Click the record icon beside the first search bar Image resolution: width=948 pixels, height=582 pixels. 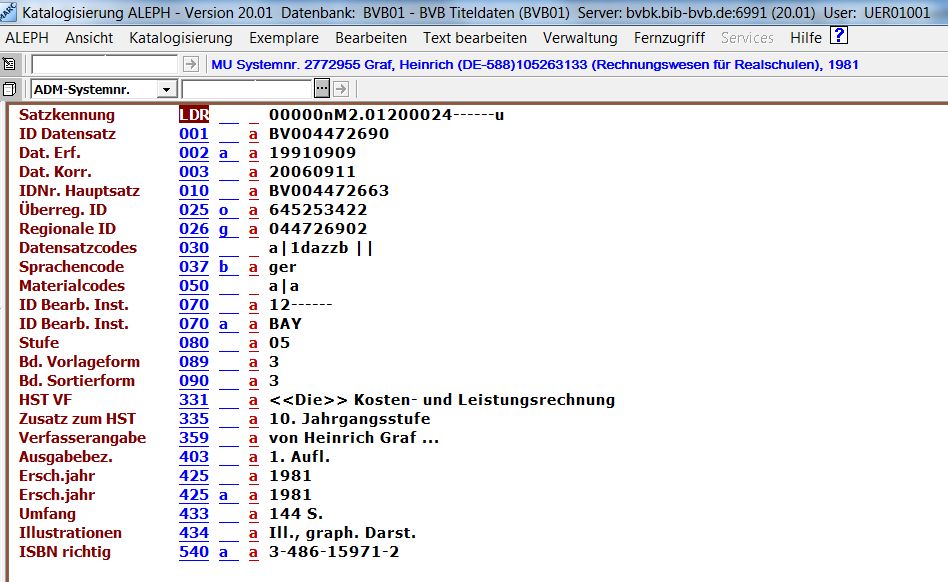click(x=10, y=64)
